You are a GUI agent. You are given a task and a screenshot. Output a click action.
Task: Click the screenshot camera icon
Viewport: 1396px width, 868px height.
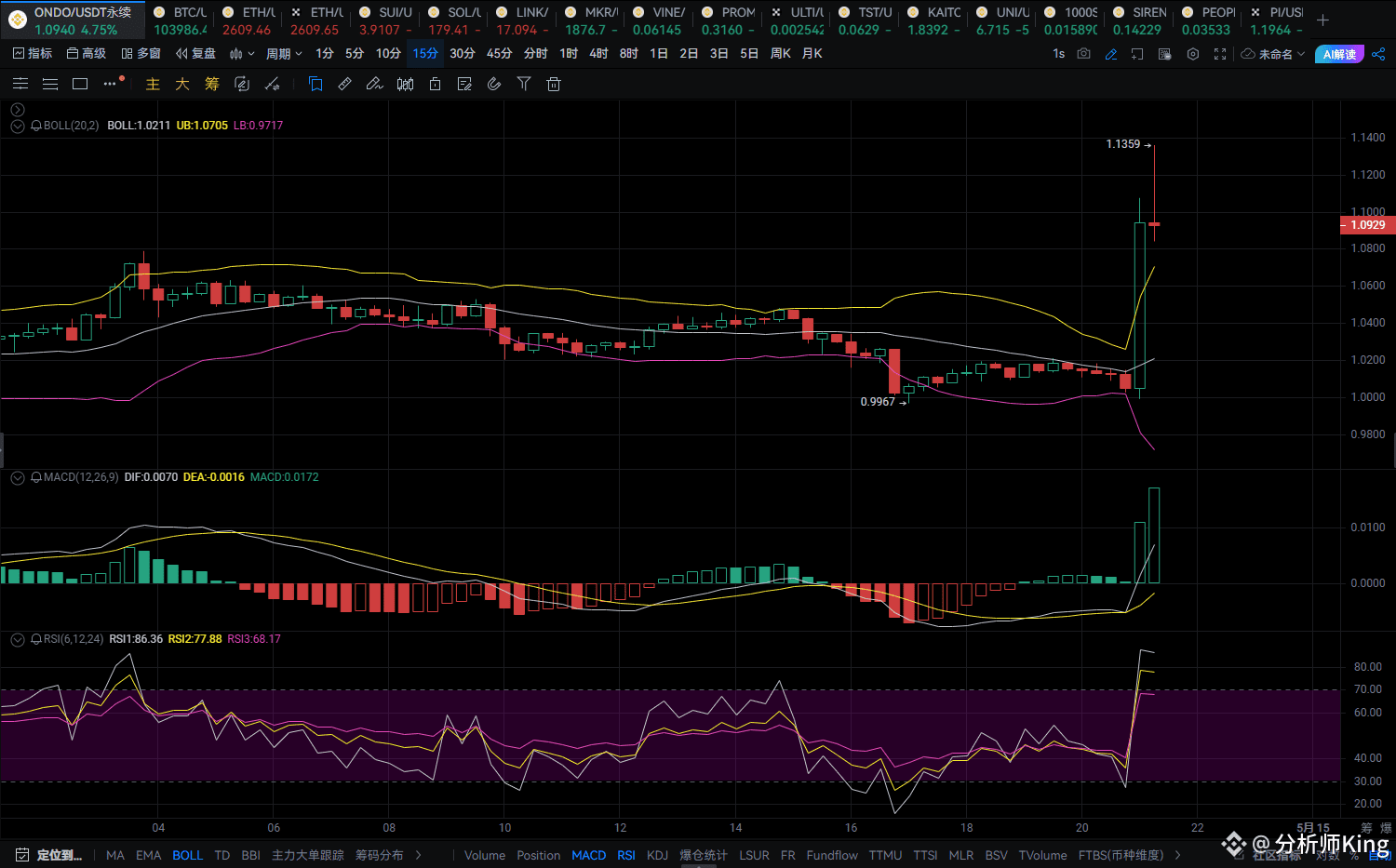point(1083,54)
